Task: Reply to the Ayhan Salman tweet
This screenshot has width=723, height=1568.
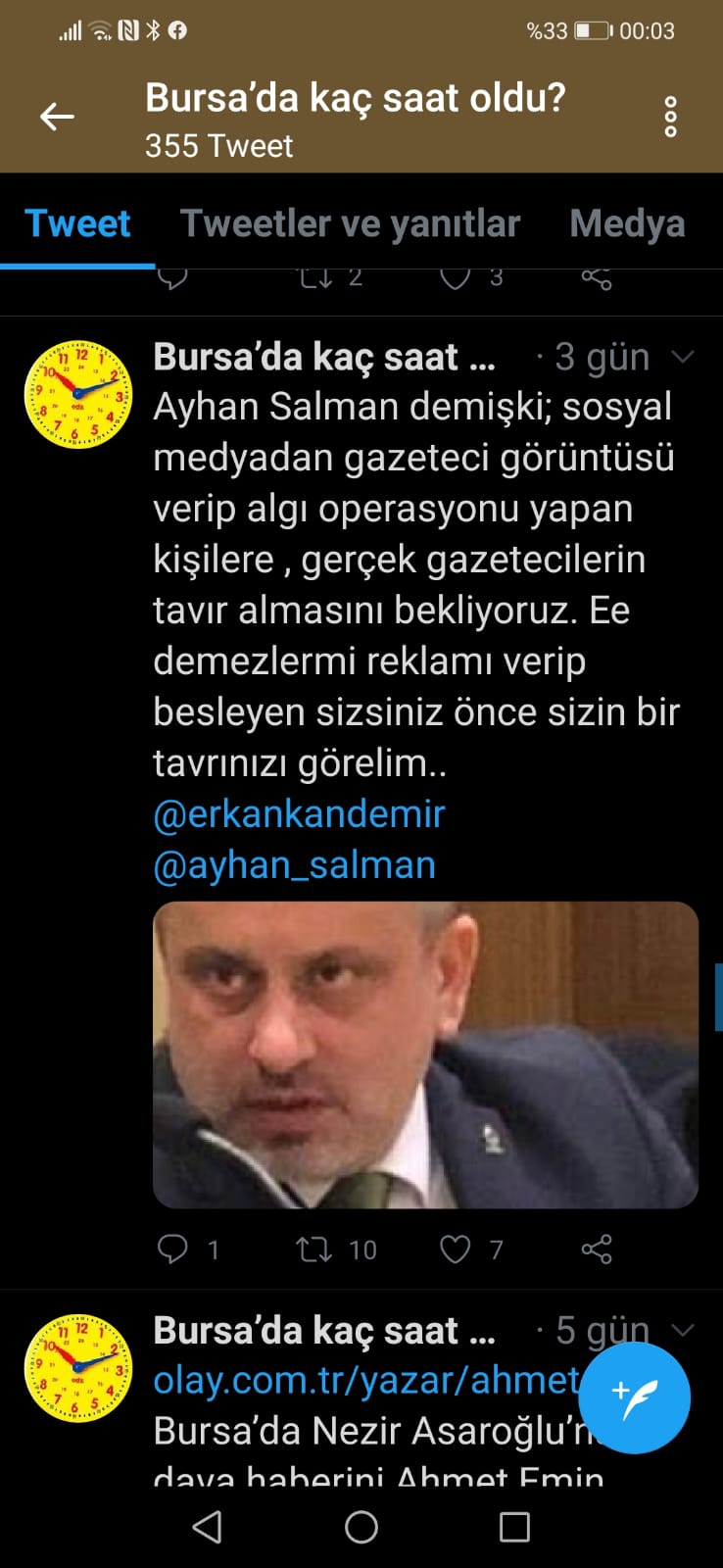Action: [172, 1249]
